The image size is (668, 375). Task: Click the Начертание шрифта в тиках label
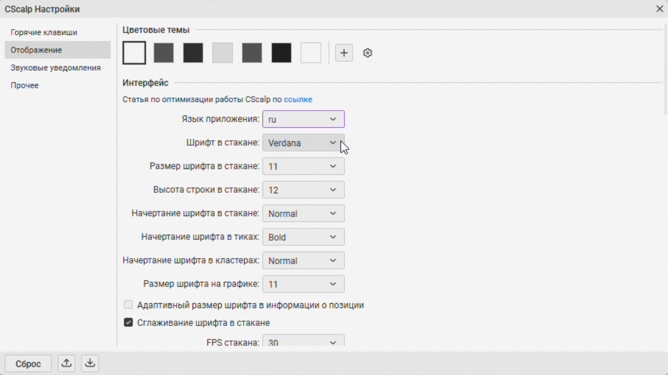click(200, 237)
